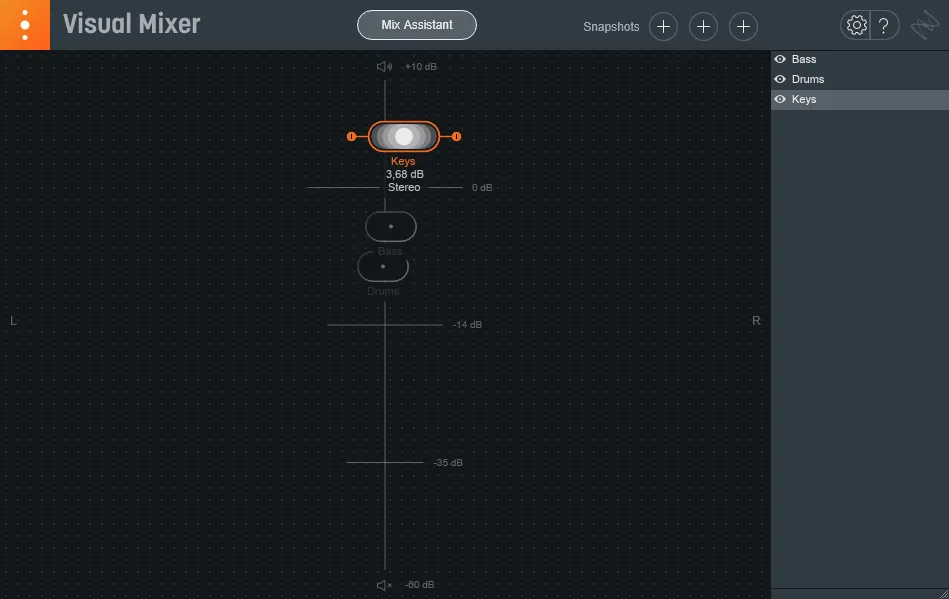The height and width of the screenshot is (599, 949).
Task: Capture a snapshot with the third plus icon
Action: point(743,26)
